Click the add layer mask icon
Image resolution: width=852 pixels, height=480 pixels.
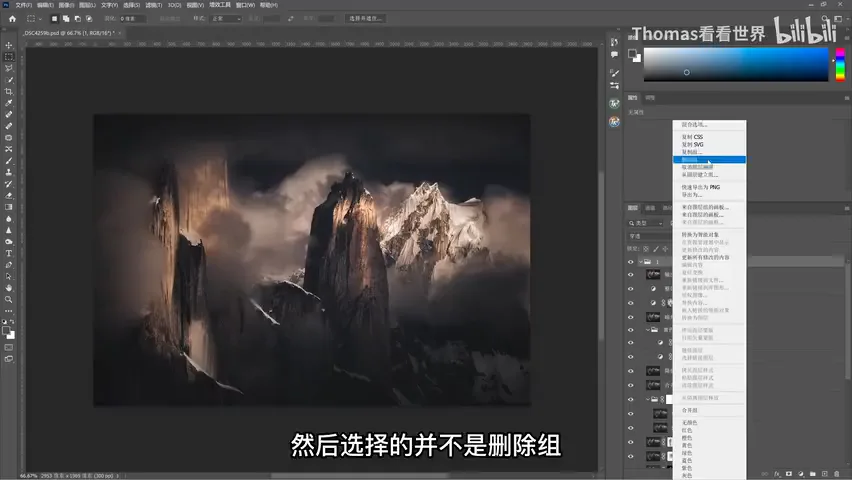(789, 474)
